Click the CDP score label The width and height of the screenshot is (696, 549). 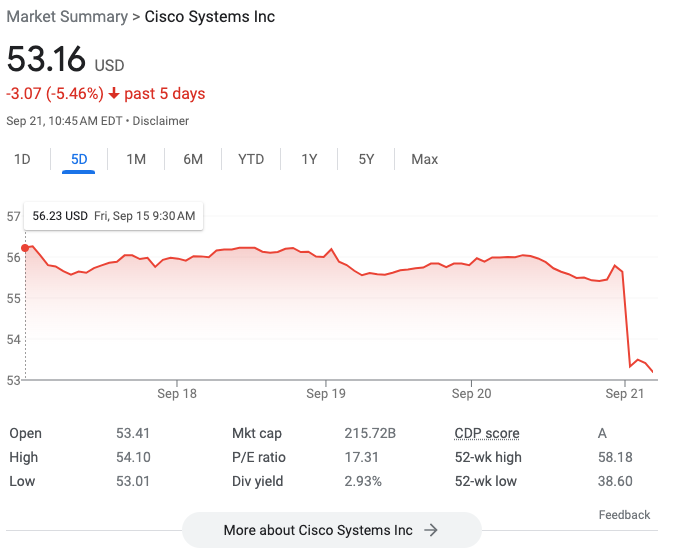click(x=487, y=433)
